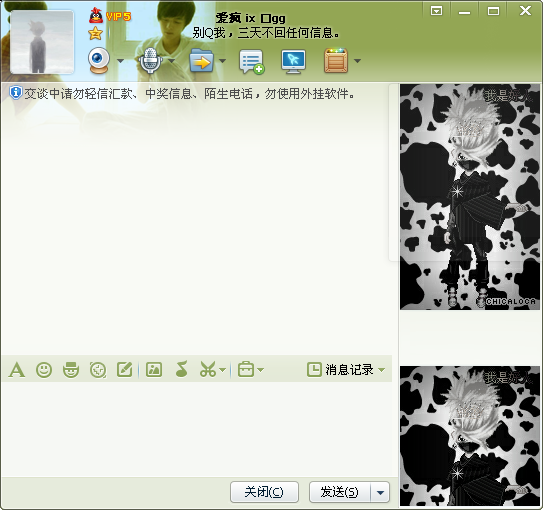
Task: Share music with the note icon
Action: pos(182,369)
